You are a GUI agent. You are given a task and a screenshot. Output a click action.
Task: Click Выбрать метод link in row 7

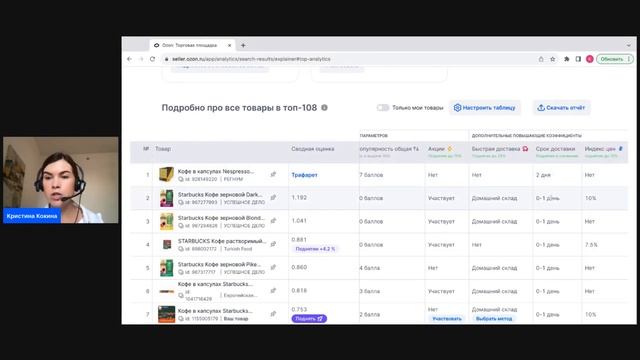[494, 318]
